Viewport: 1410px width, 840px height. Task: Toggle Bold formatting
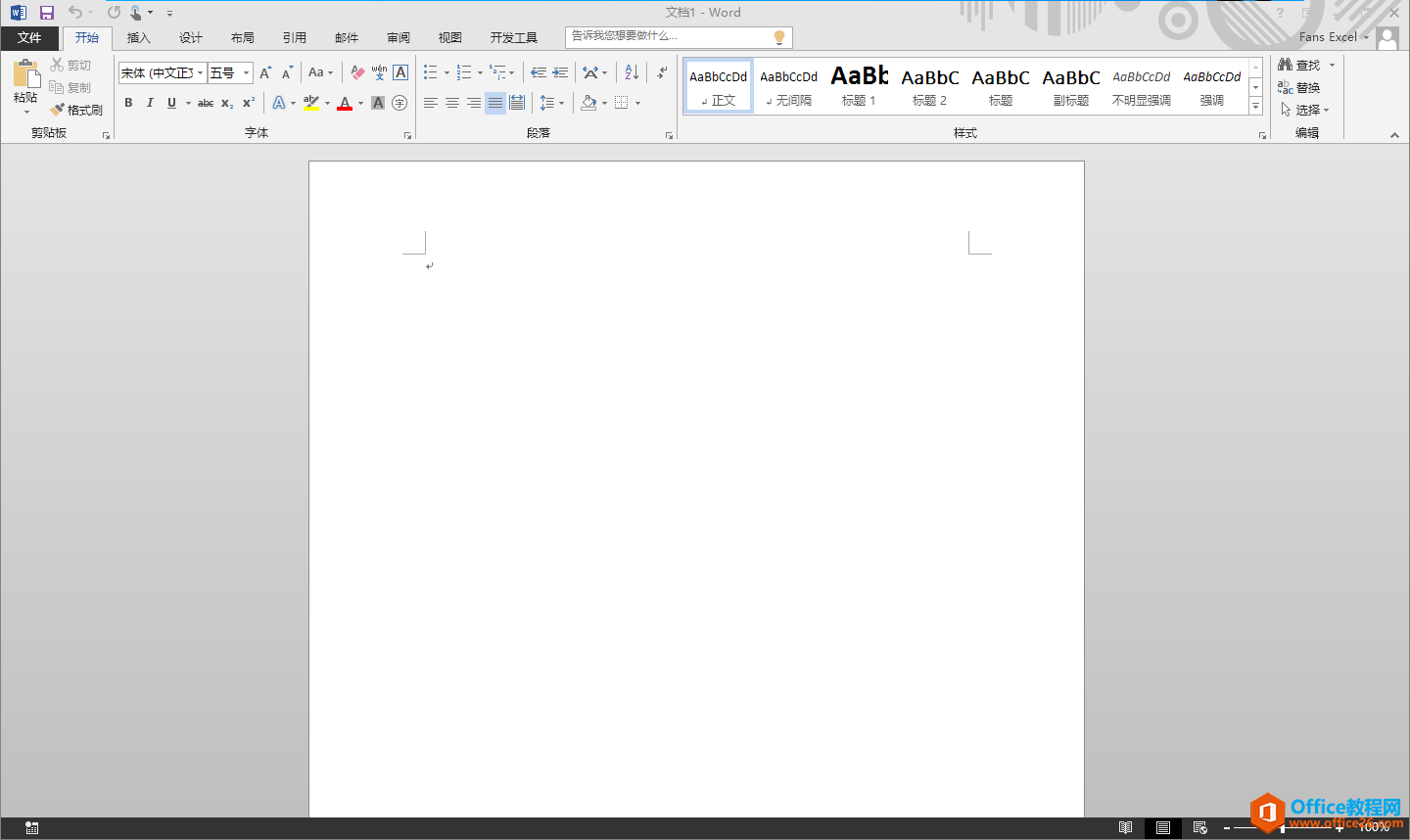pos(128,103)
